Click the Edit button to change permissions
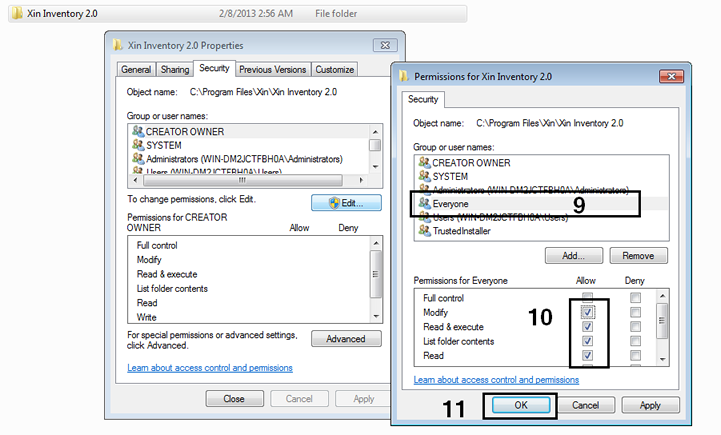Image resolution: width=721 pixels, height=435 pixels. pos(346,203)
